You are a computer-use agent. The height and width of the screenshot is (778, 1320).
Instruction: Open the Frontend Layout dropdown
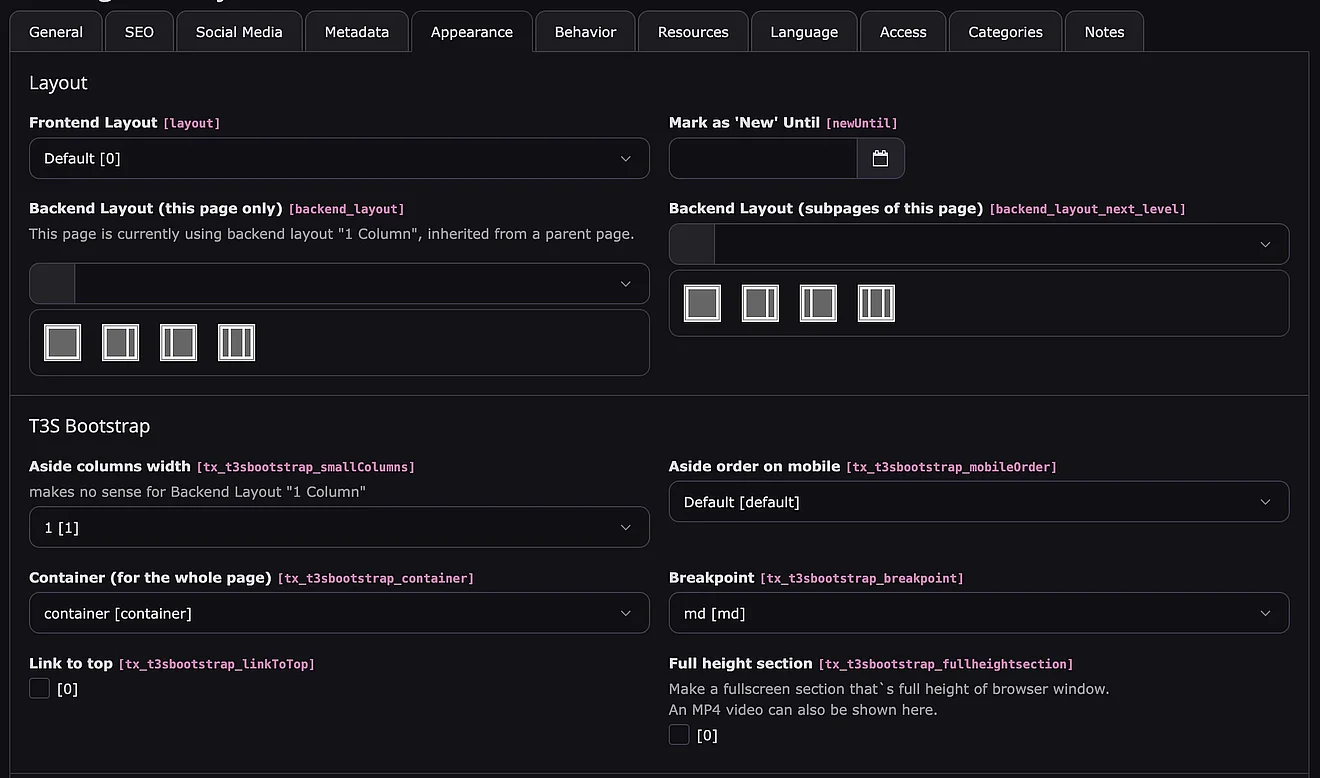click(339, 159)
